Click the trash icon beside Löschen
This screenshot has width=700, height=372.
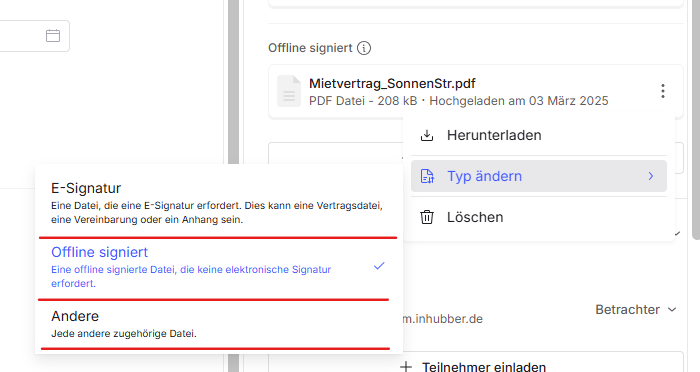tap(427, 217)
